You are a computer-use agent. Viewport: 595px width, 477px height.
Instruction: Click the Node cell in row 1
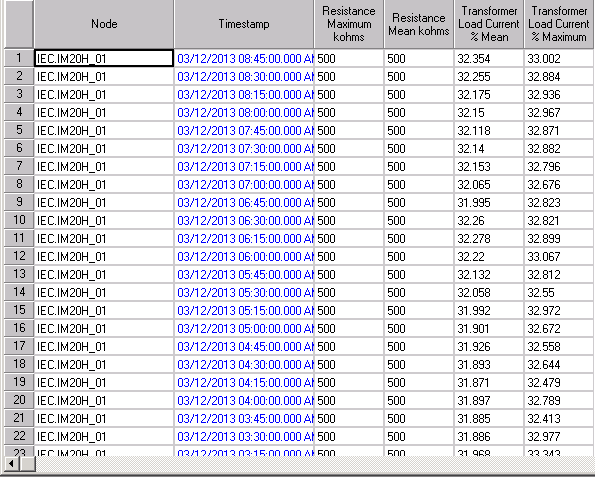(104, 58)
